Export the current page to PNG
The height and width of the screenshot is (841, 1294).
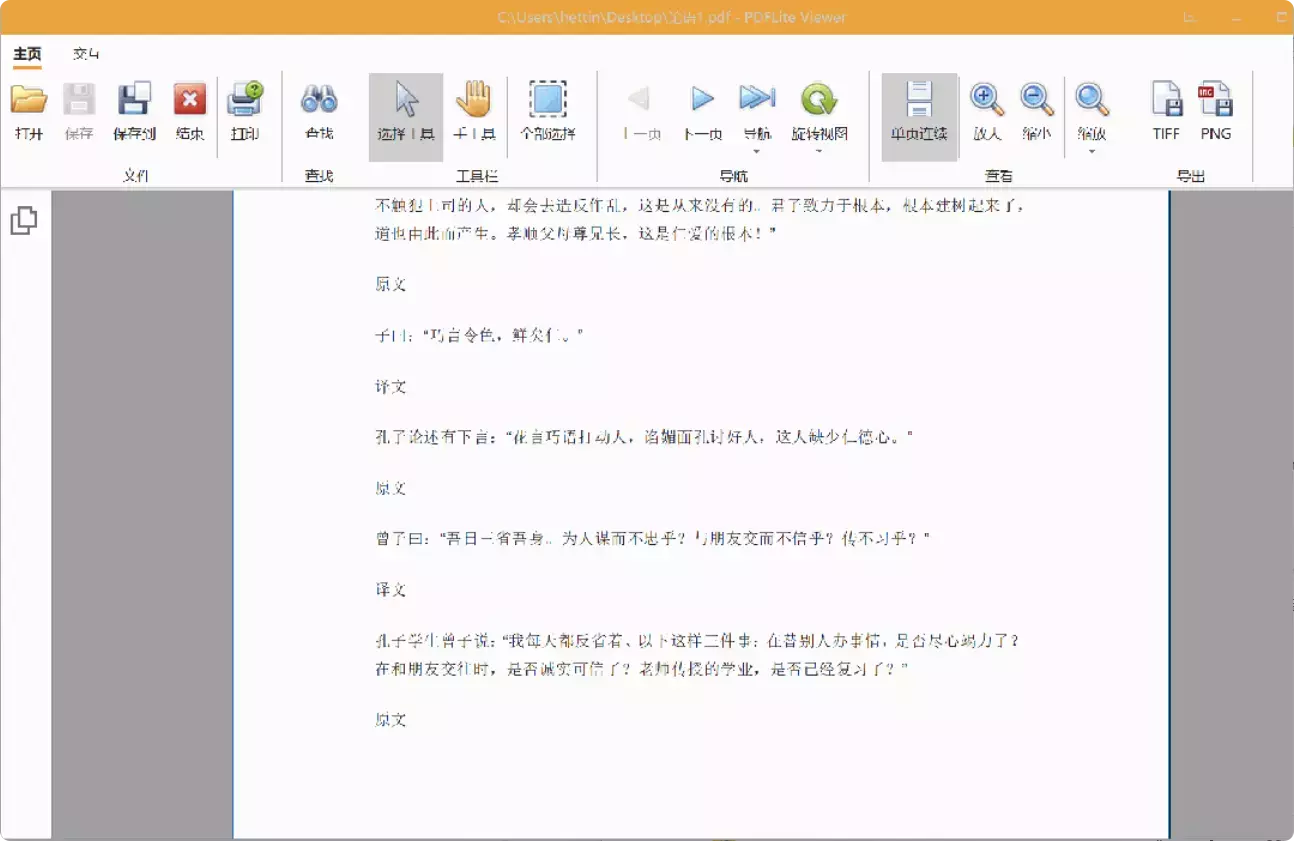coord(1216,110)
